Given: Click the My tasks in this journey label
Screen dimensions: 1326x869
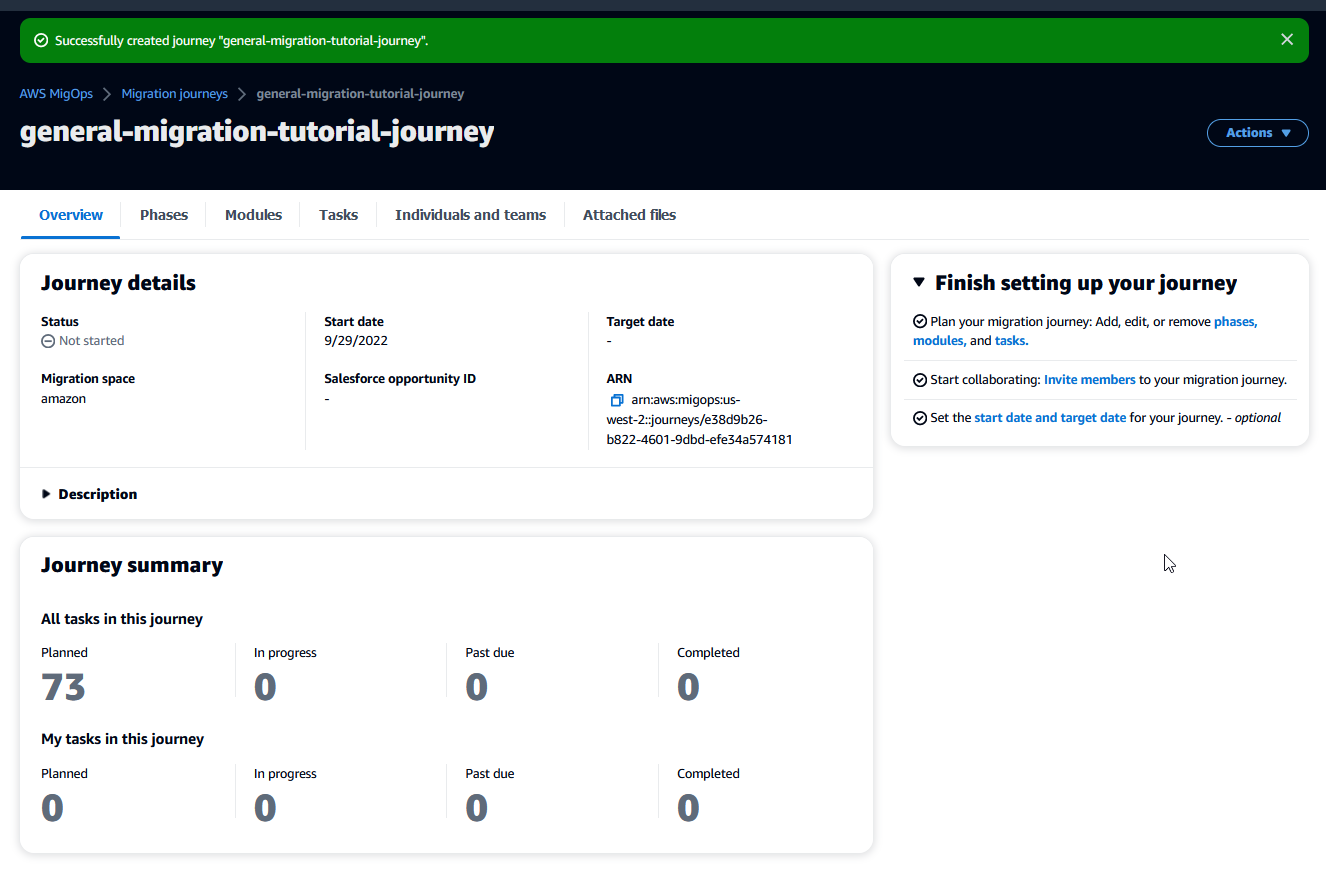Looking at the screenshot, I should [122, 739].
